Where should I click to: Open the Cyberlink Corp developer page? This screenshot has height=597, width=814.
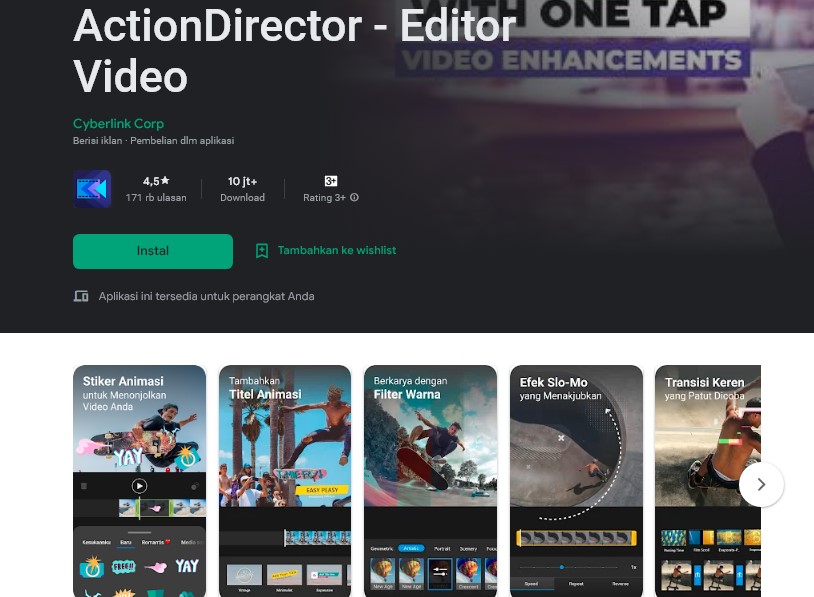(118, 124)
